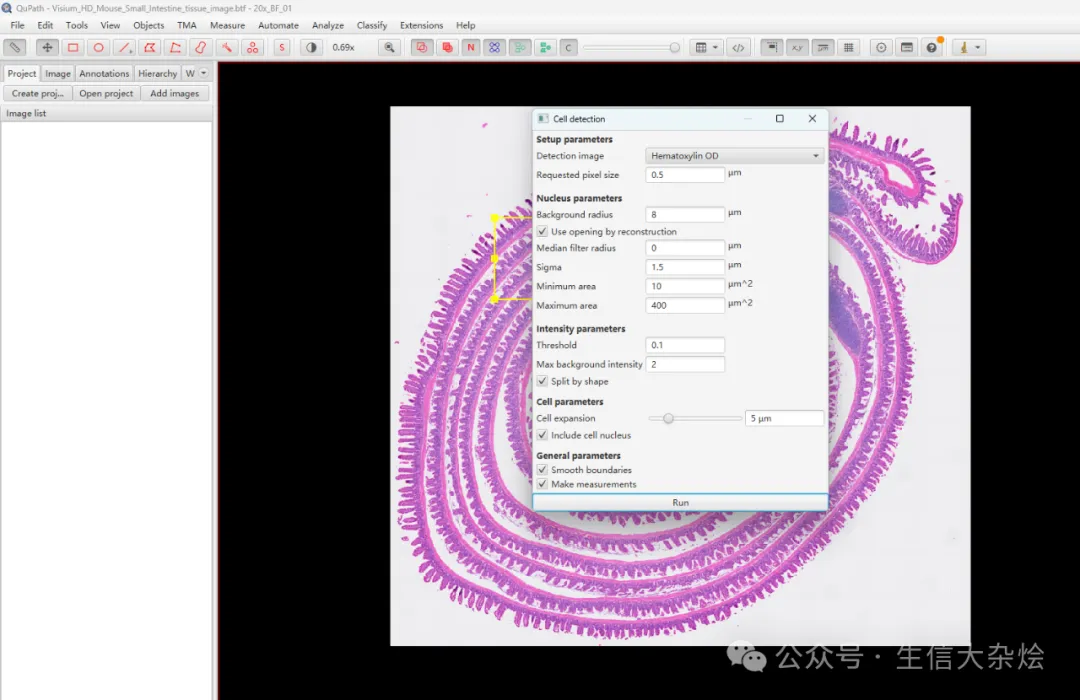Screen dimensions: 1080x700
Task: Click the Threshold input field
Action: point(685,345)
